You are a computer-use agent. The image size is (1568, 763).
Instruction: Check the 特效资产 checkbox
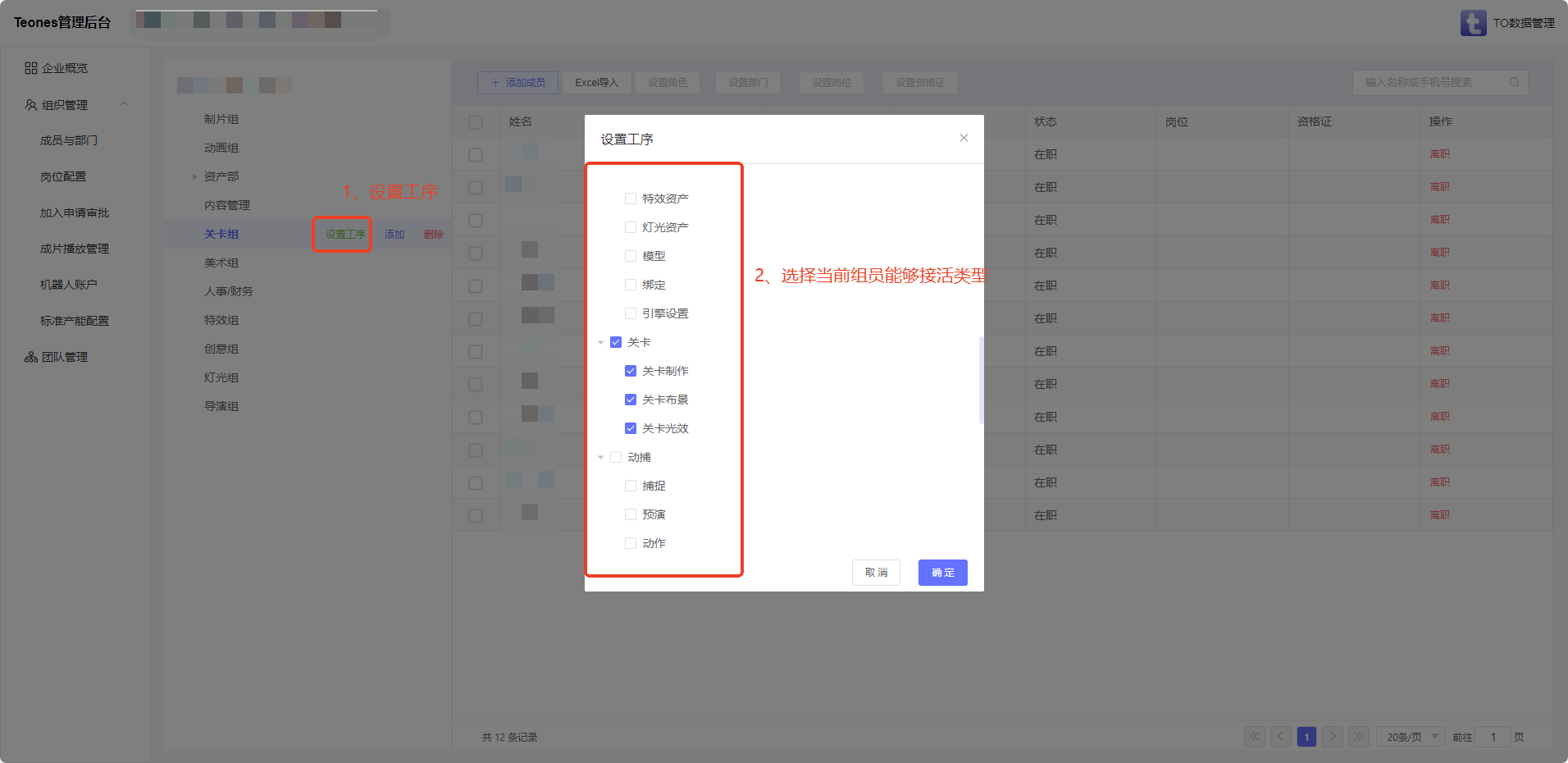pyautogui.click(x=631, y=199)
